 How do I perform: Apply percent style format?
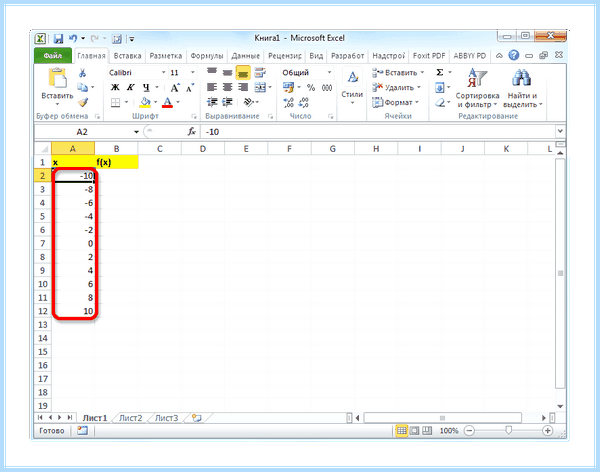point(311,88)
